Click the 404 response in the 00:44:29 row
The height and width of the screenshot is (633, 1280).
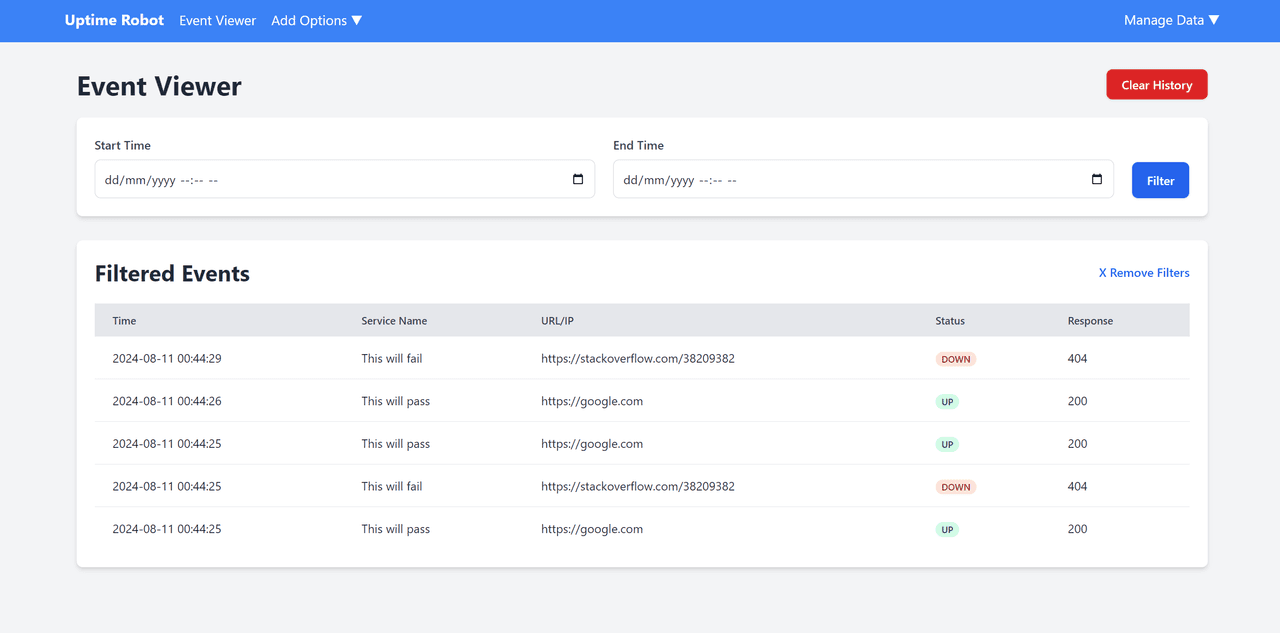pos(1077,358)
